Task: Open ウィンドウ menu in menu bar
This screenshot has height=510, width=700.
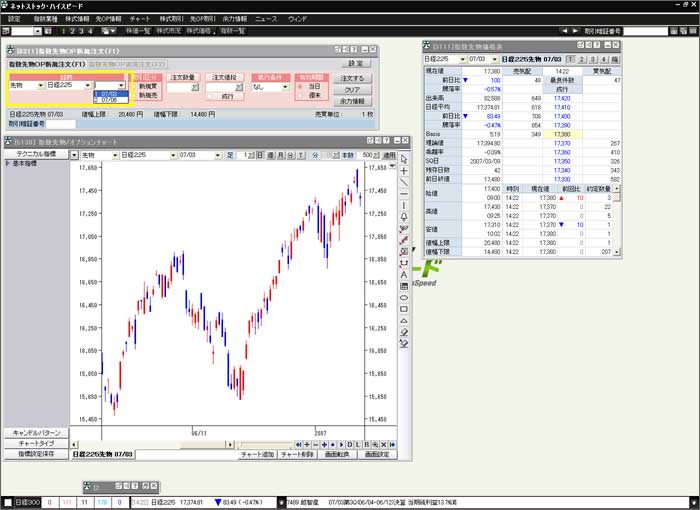Action: coord(297,19)
